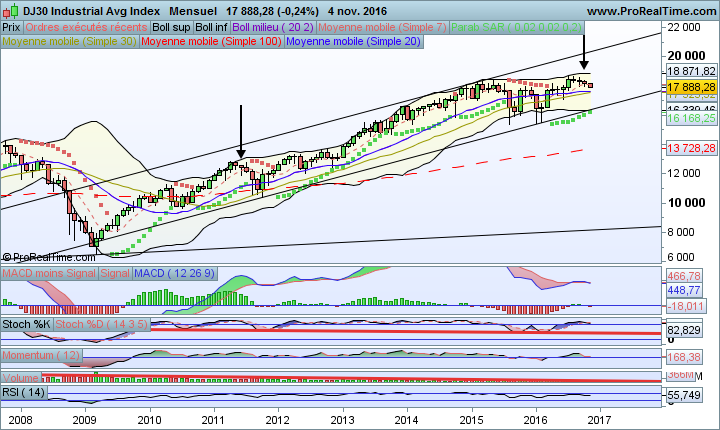The width and height of the screenshot is (720, 430).
Task: Click the 55,749 RSI value tag
Action: click(684, 395)
